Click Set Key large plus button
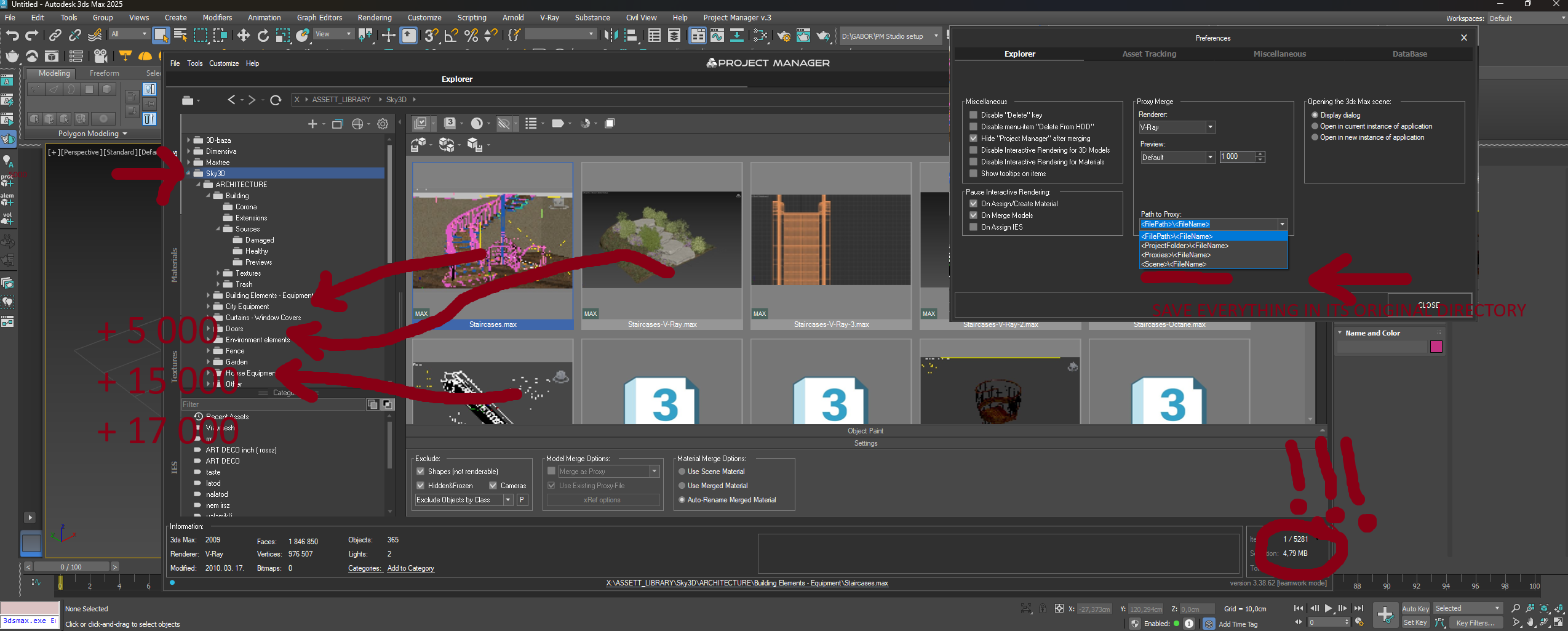Screen dimensions: 1568x631 pos(1385,614)
